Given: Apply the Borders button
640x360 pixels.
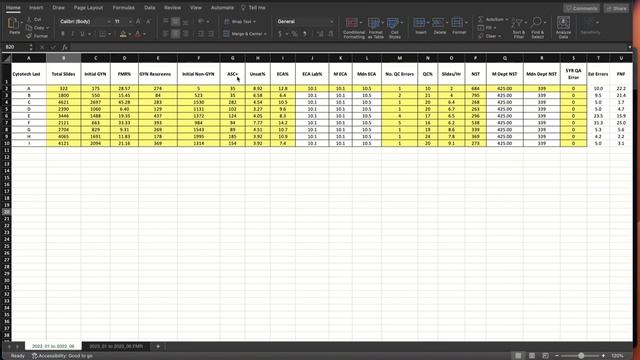Looking at the screenshot, I should point(102,34).
